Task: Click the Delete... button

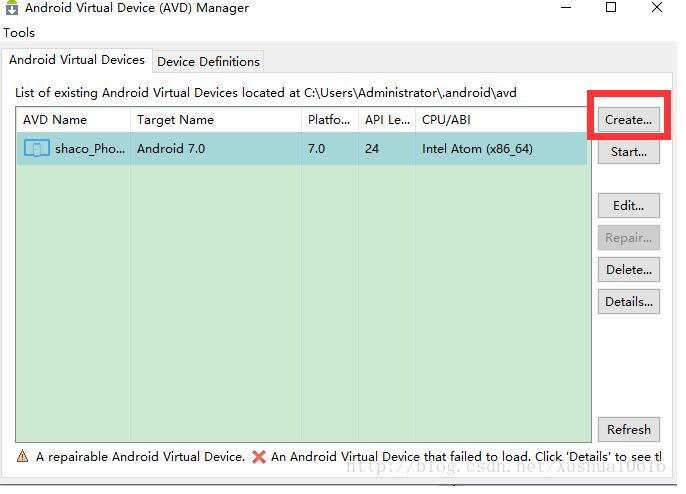Action: 629,270
